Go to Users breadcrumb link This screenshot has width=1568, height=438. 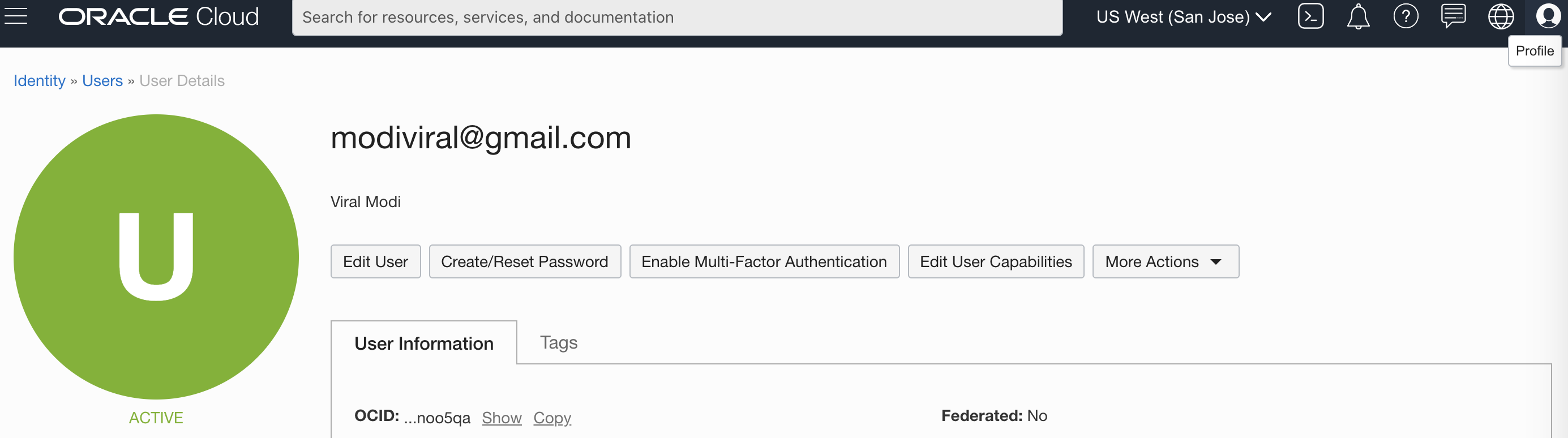click(x=102, y=81)
